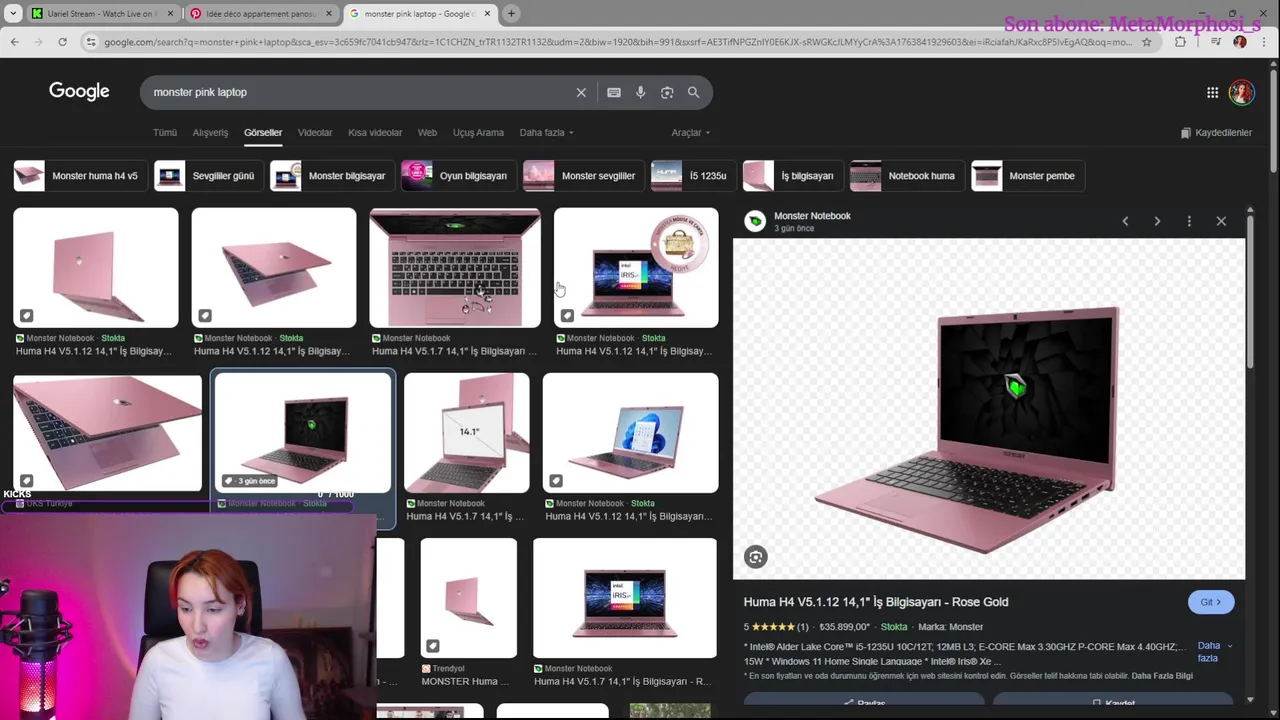Open the Huma H4 Rose Gold title link

coord(876,602)
